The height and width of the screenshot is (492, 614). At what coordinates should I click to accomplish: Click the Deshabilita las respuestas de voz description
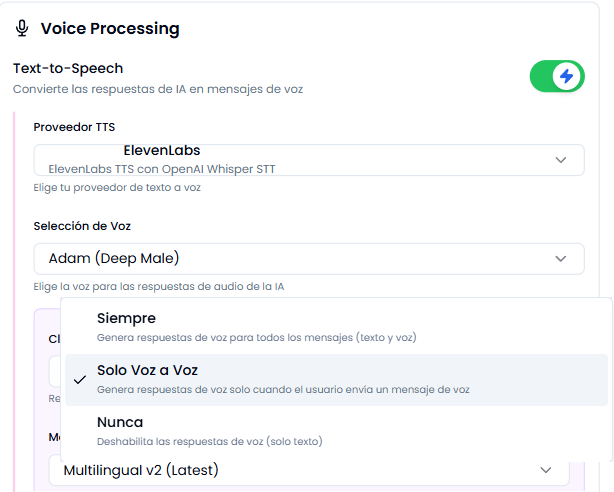[x=210, y=440]
